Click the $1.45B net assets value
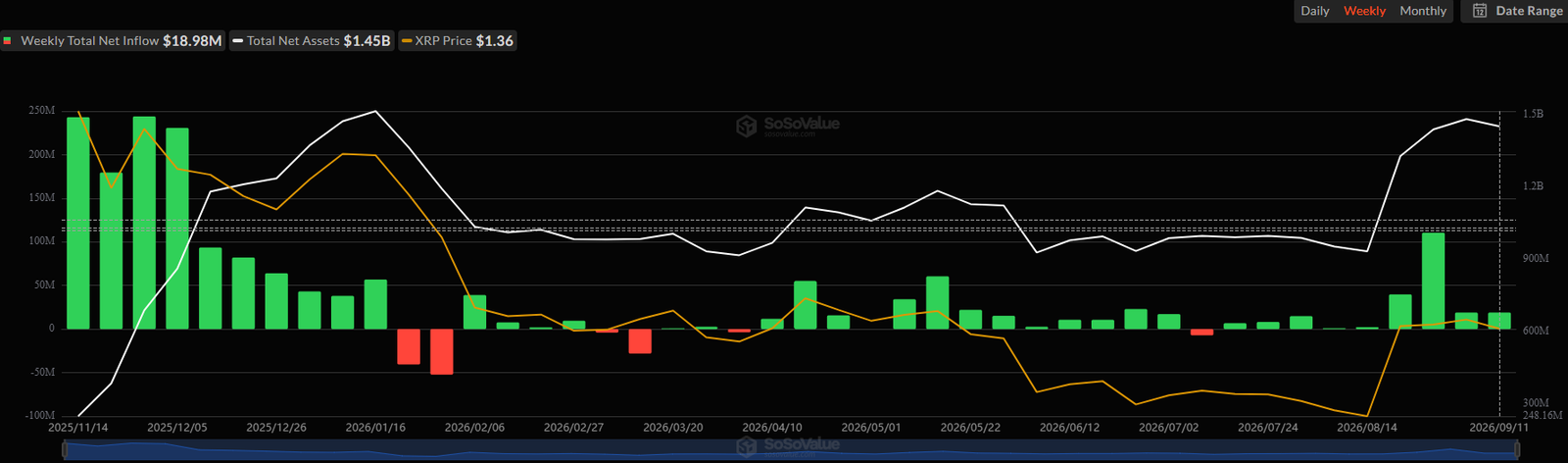This screenshot has height=463, width=1568. pyautogui.click(x=367, y=40)
